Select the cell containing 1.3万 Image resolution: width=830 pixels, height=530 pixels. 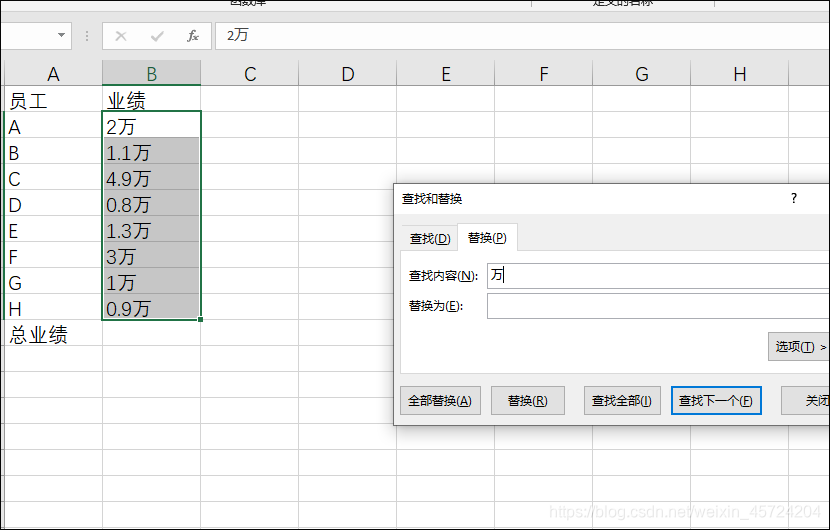click(151, 229)
